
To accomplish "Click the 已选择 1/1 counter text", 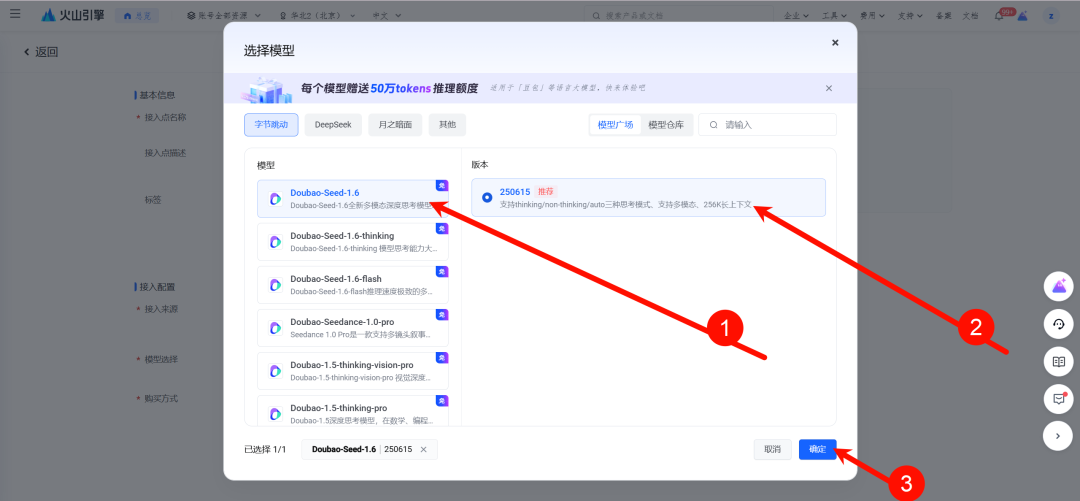I will coord(265,449).
